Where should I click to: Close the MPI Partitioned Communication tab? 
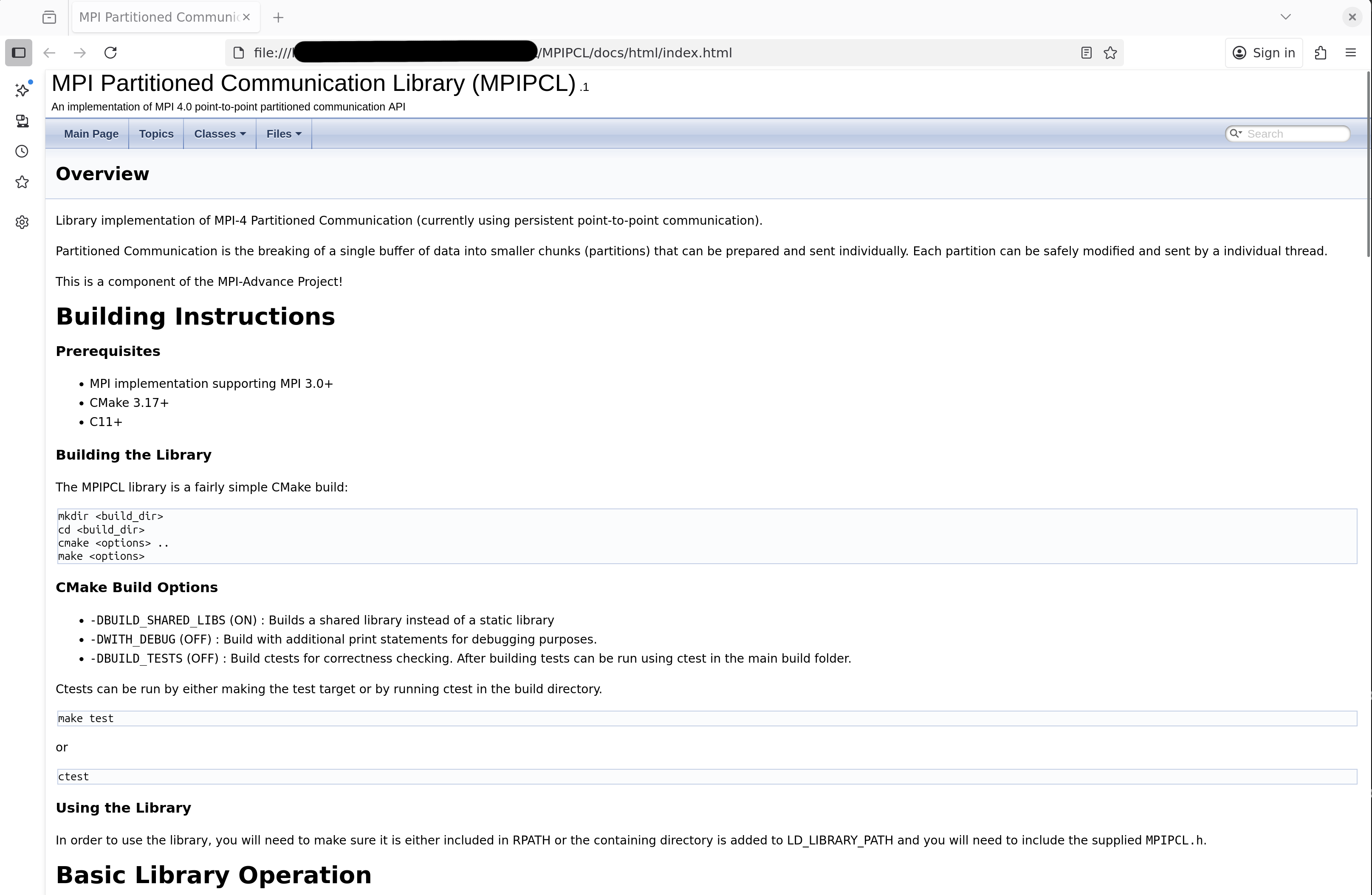247,17
